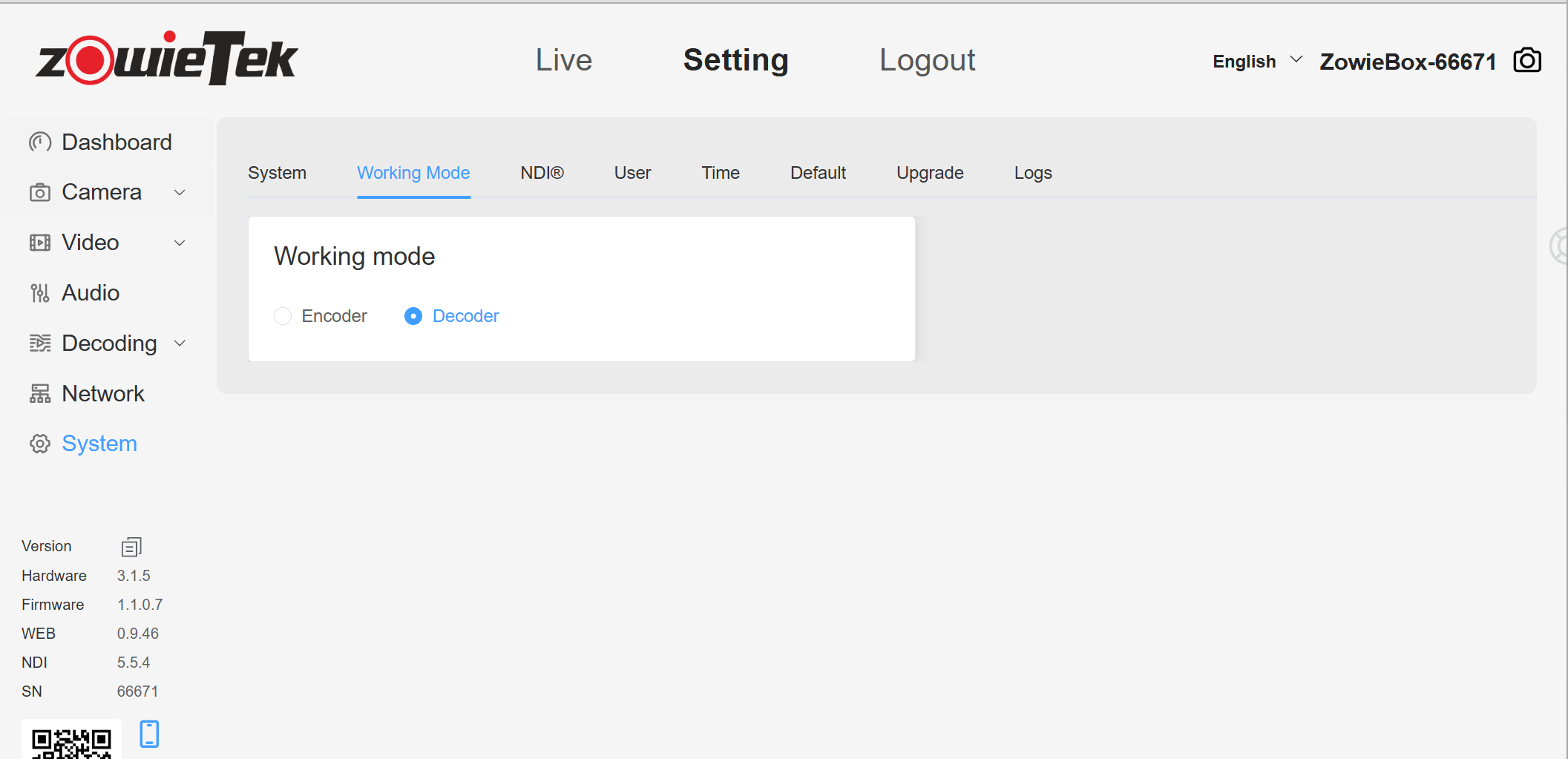1568x759 pixels.
Task: Open the Upgrade tab
Action: 929,173
